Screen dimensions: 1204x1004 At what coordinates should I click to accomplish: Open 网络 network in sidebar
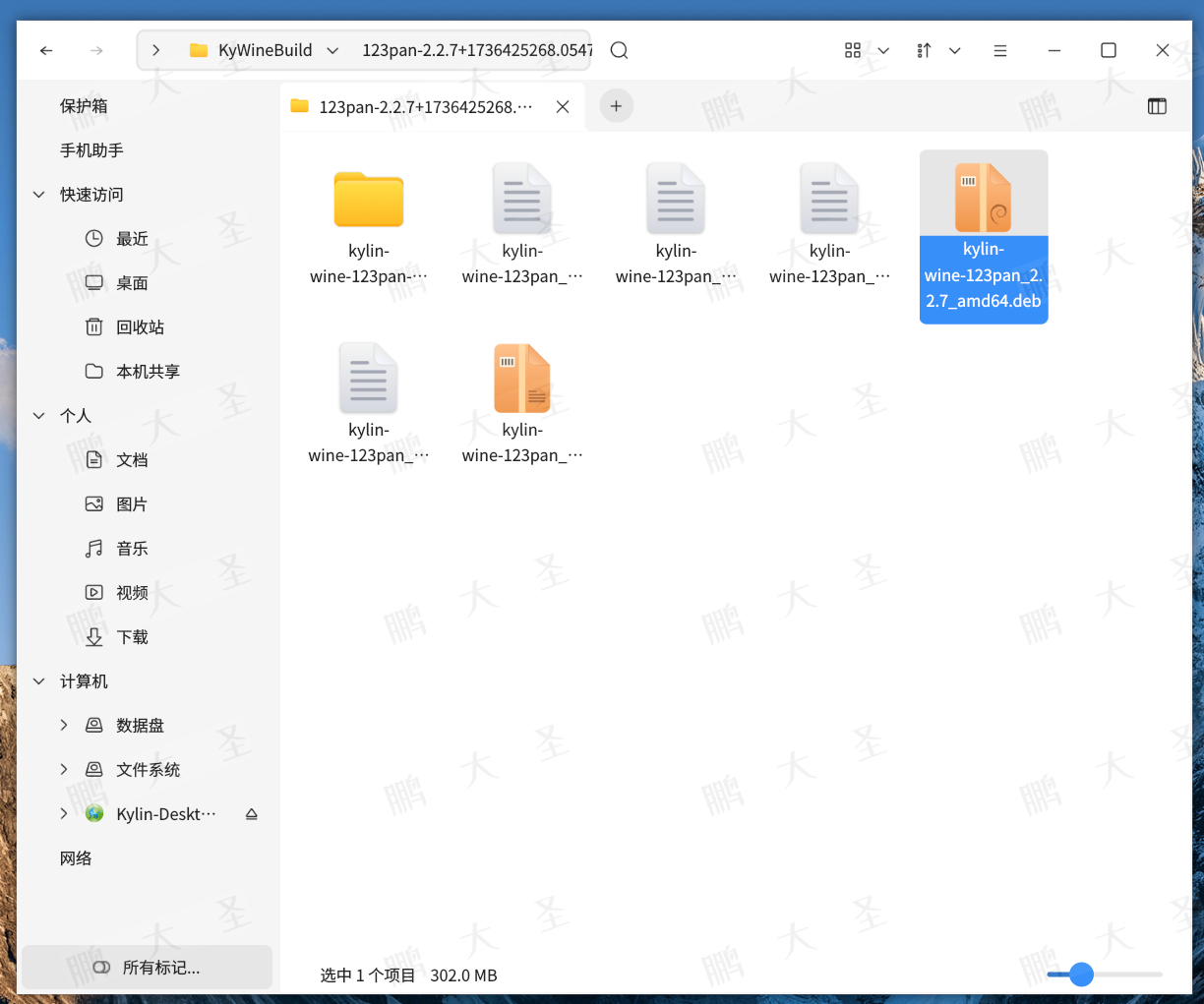click(x=76, y=858)
